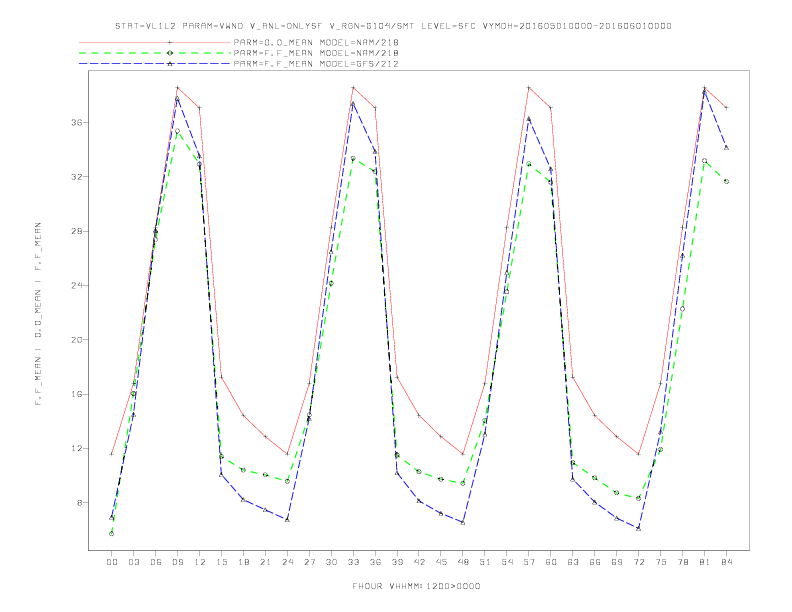Click the Y-axis tick value 36
Image resolution: width=792 pixels, height=612 pixels.
(x=76, y=123)
